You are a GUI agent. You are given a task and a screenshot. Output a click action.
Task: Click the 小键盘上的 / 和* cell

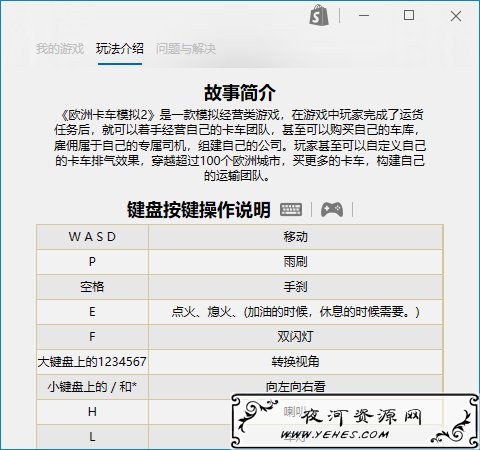pyautogui.click(x=92, y=387)
